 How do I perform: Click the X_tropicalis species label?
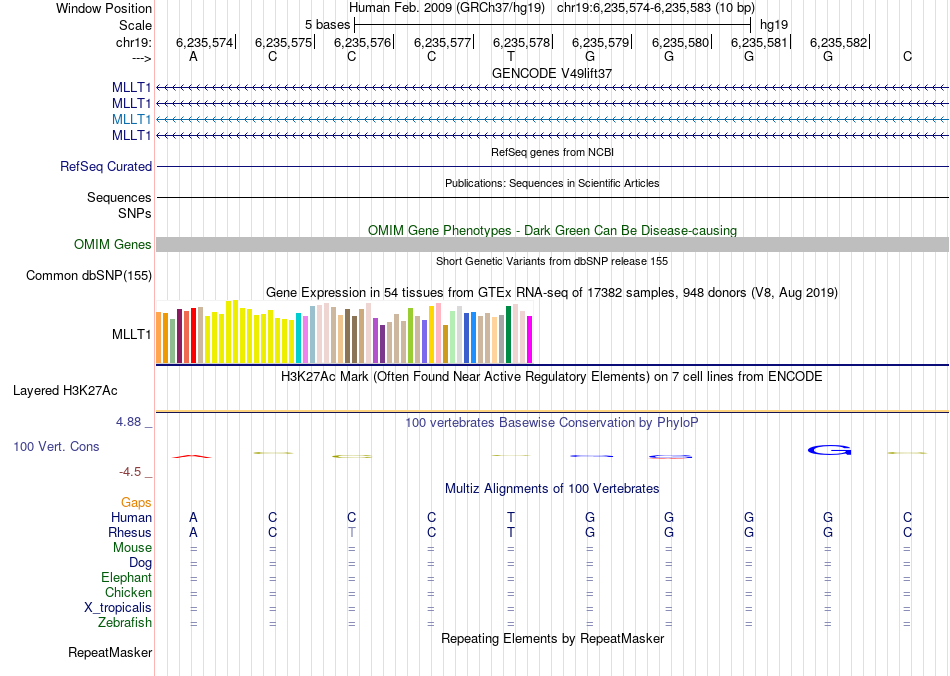point(118,608)
